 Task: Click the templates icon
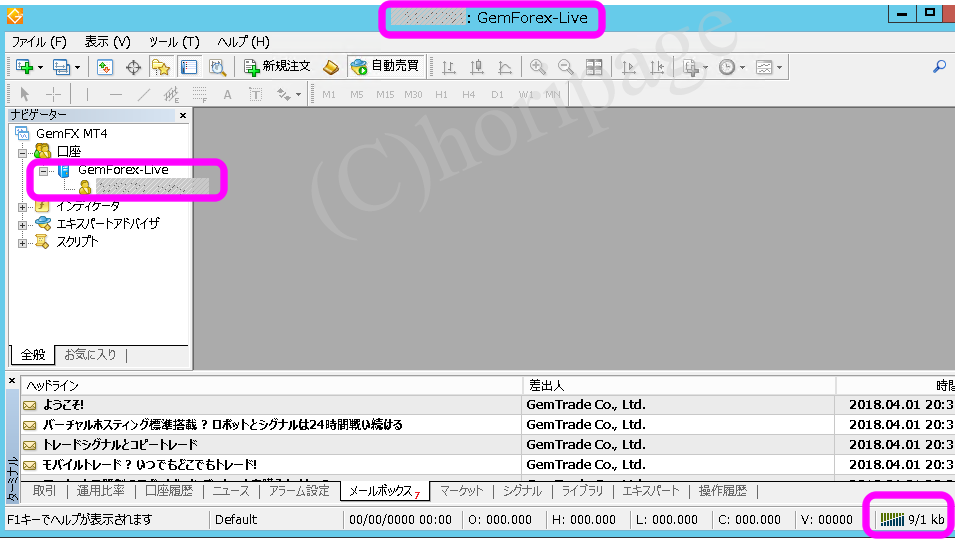(x=764, y=67)
